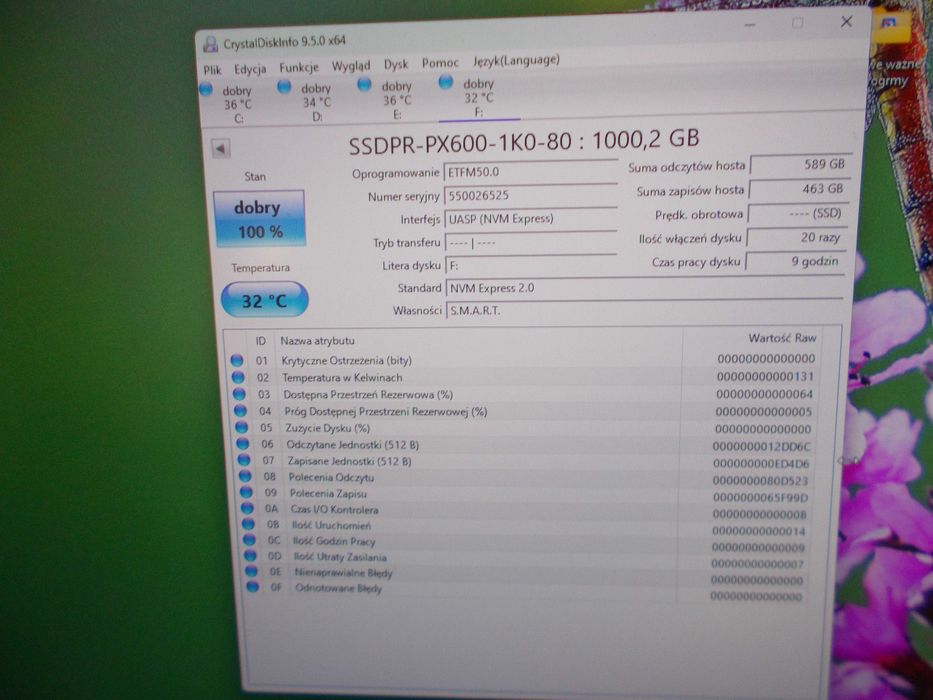Click the Ilość włączeń dysku value 20 razy

(x=796, y=238)
